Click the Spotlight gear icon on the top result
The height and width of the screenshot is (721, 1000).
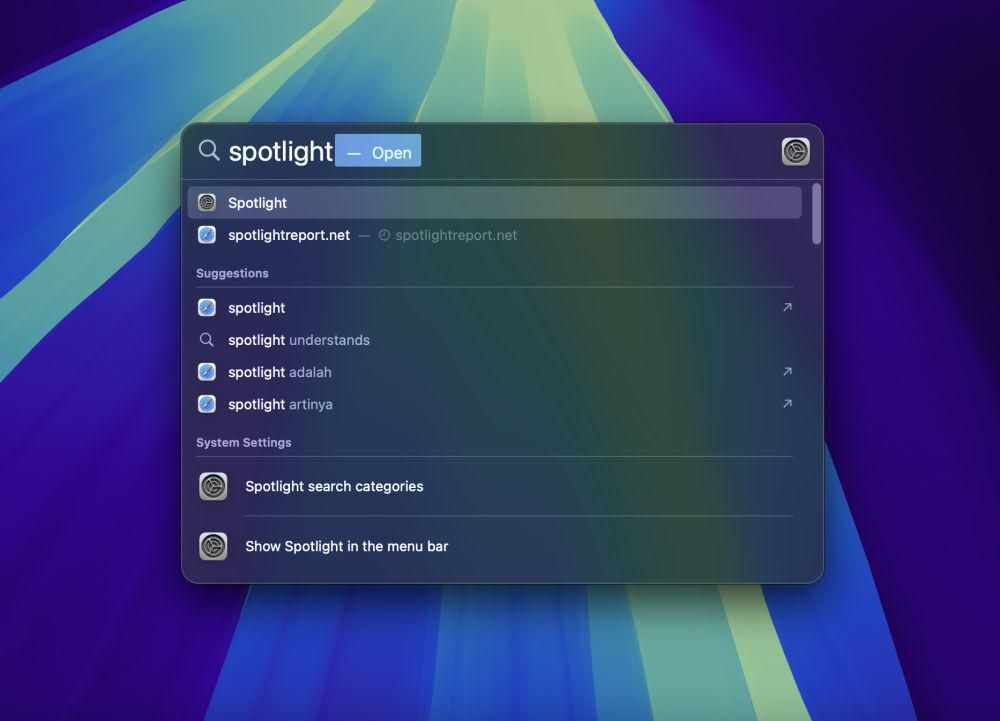[207, 202]
